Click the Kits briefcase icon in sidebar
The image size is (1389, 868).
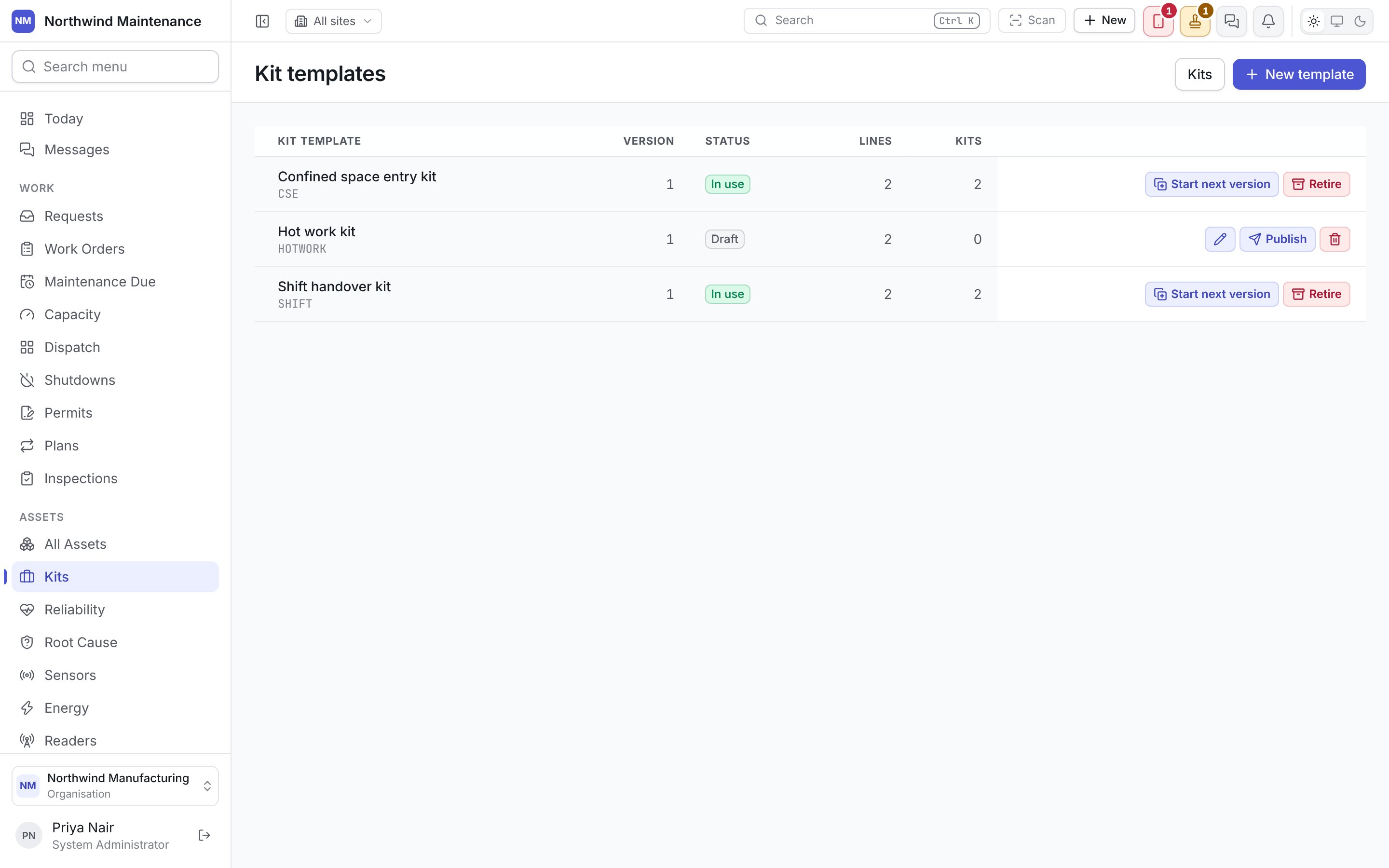tap(27, 577)
